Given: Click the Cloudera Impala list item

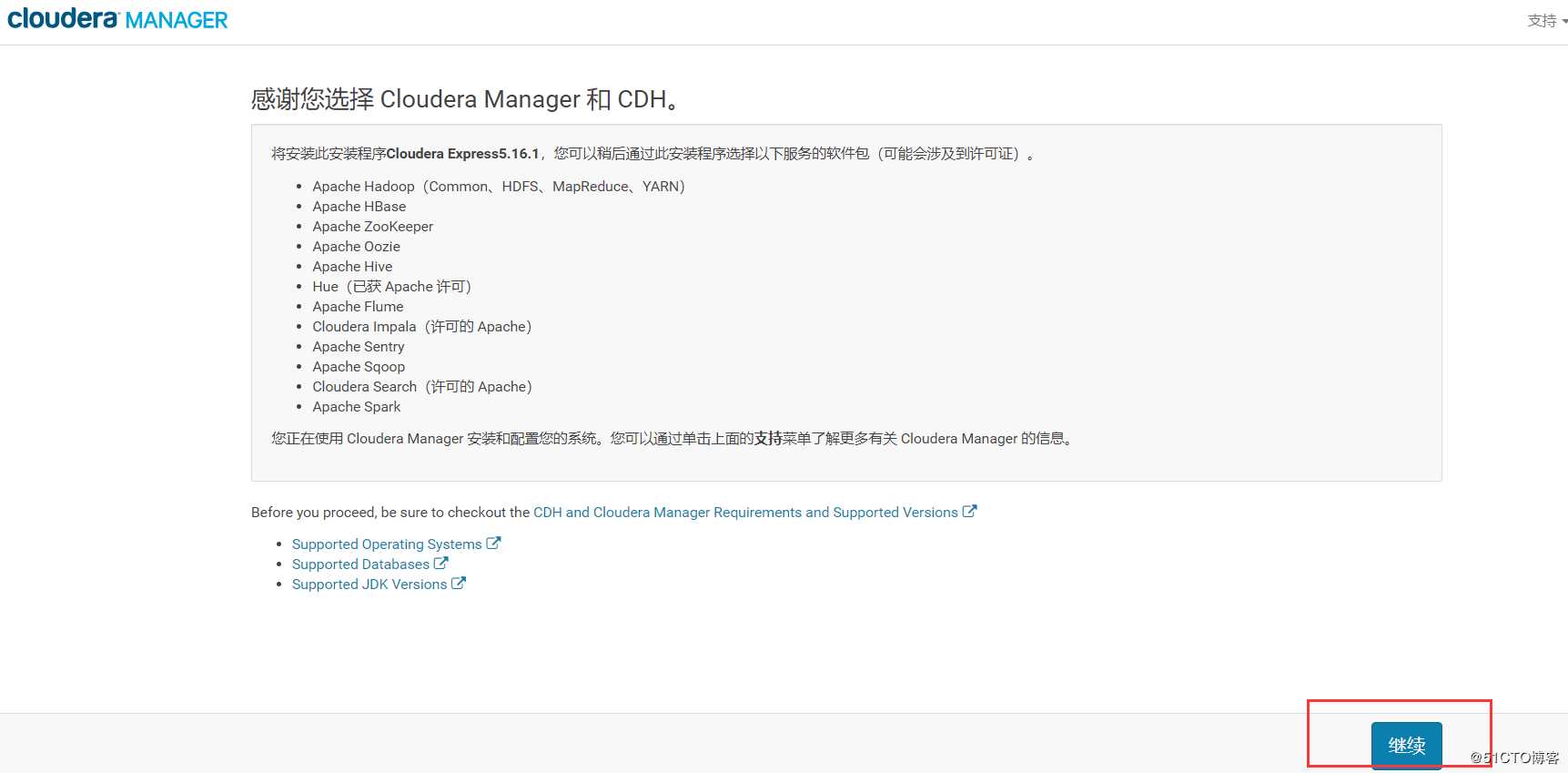Looking at the screenshot, I should [422, 327].
